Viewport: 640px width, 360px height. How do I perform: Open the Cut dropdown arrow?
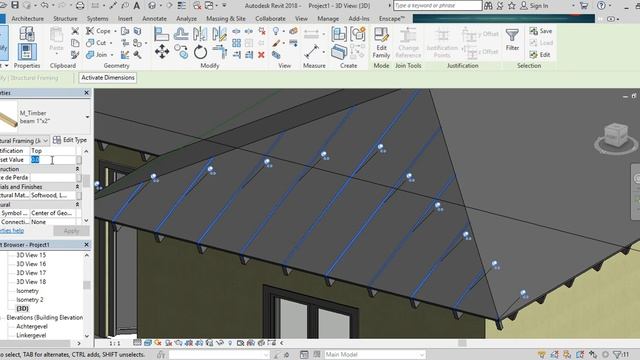[x=111, y=43]
